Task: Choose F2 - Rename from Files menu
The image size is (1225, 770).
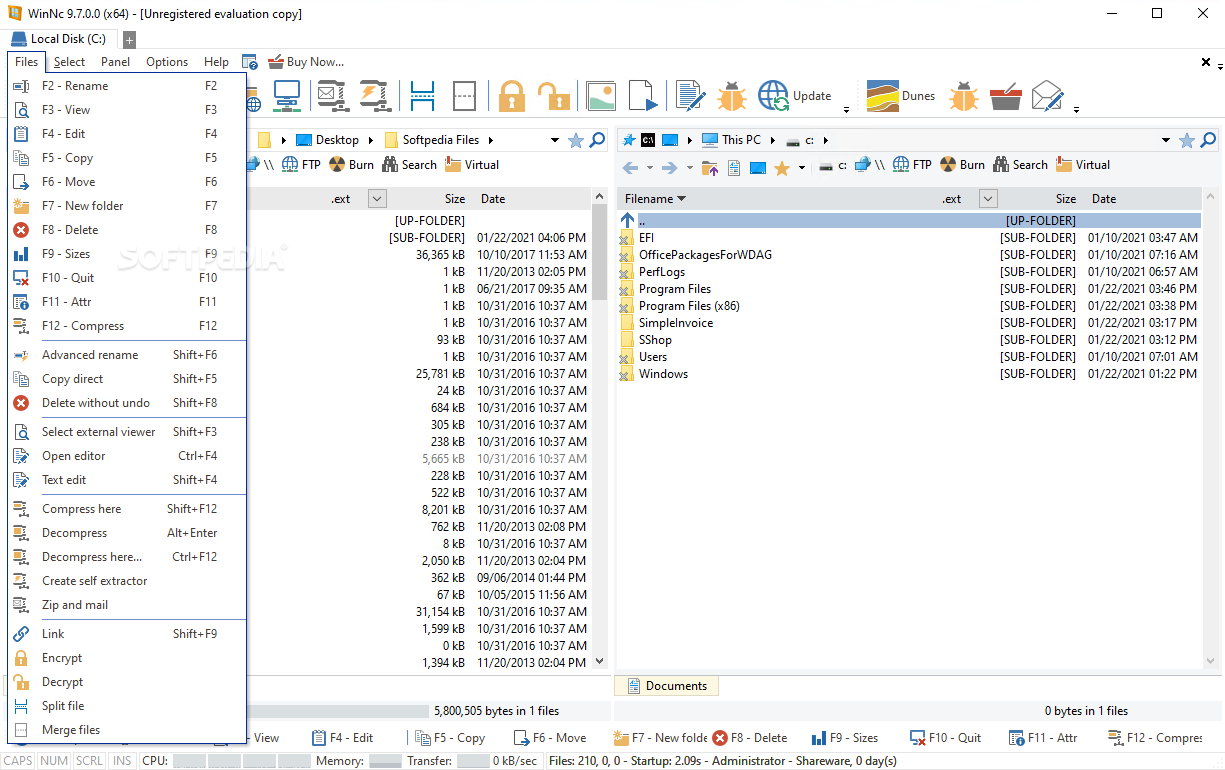Action: coord(127,86)
